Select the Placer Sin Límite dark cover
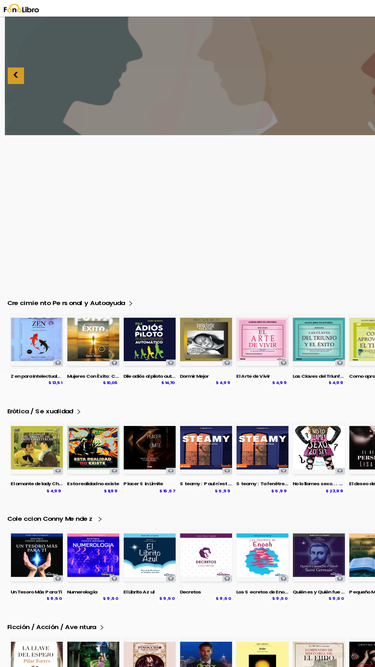 [x=150, y=448]
